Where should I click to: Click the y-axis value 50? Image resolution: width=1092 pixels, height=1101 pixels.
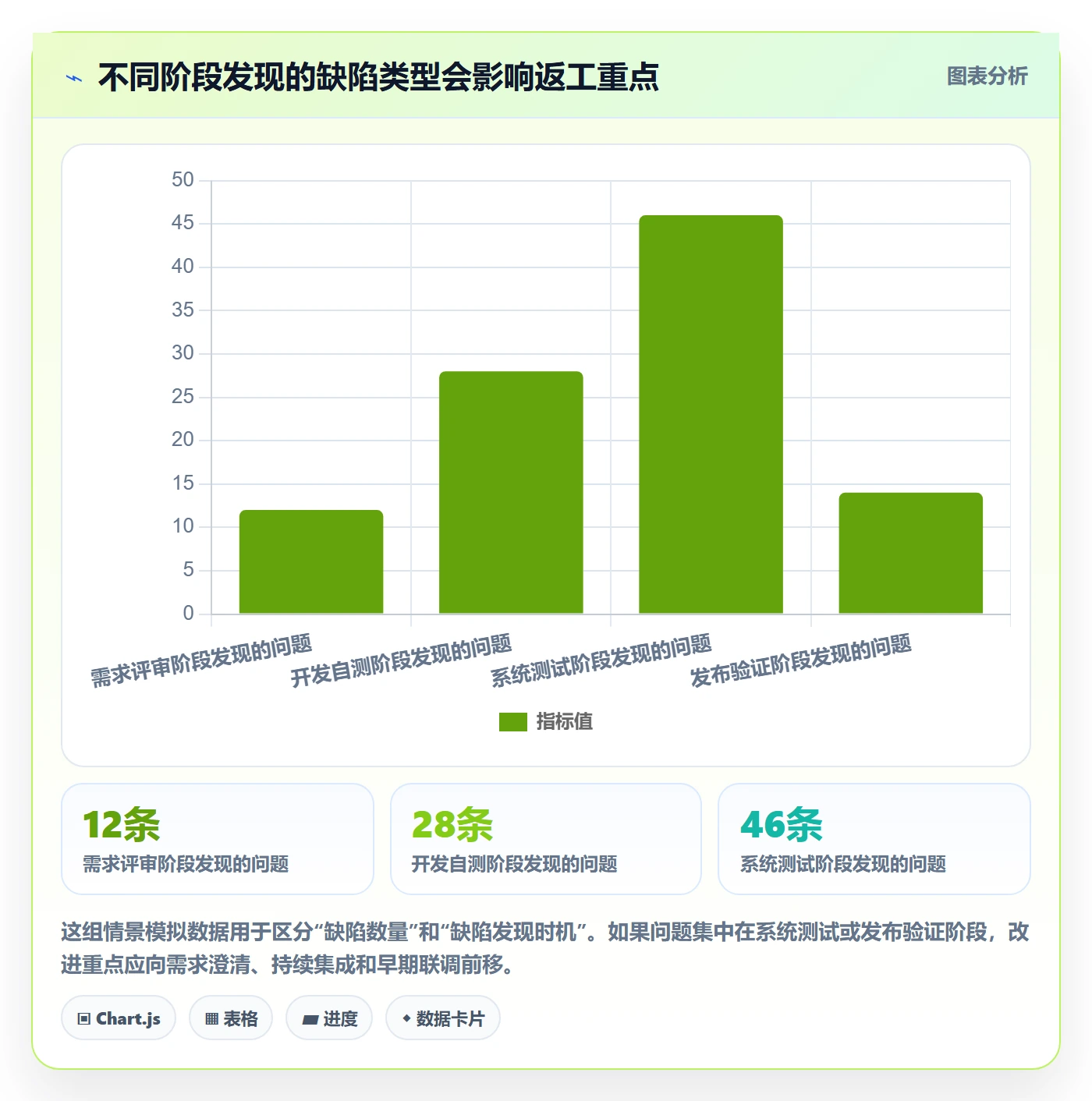pyautogui.click(x=183, y=180)
